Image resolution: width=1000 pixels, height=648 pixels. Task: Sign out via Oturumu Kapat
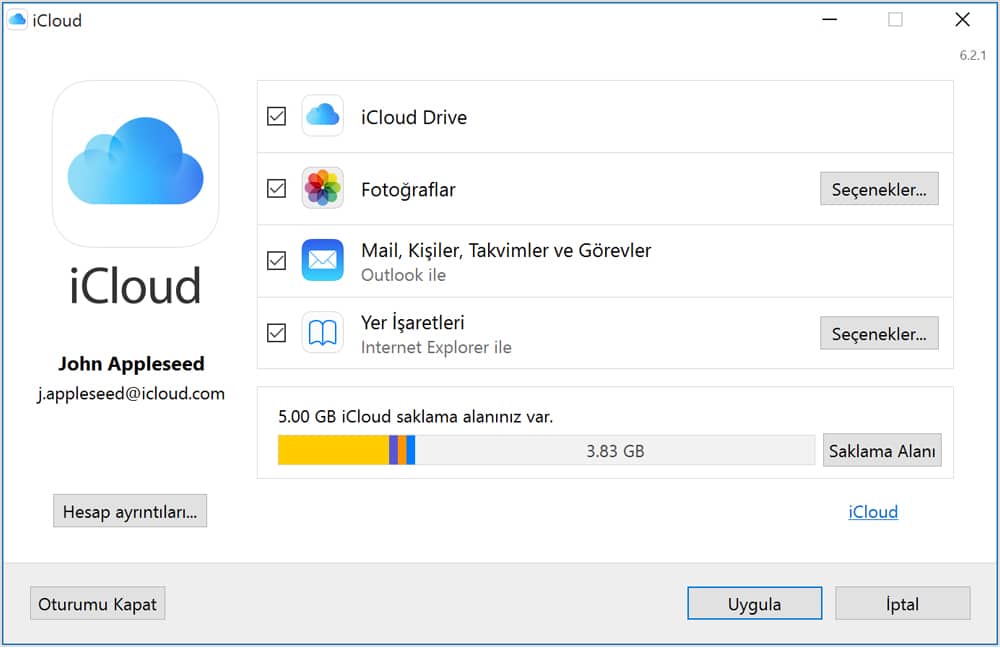(97, 603)
